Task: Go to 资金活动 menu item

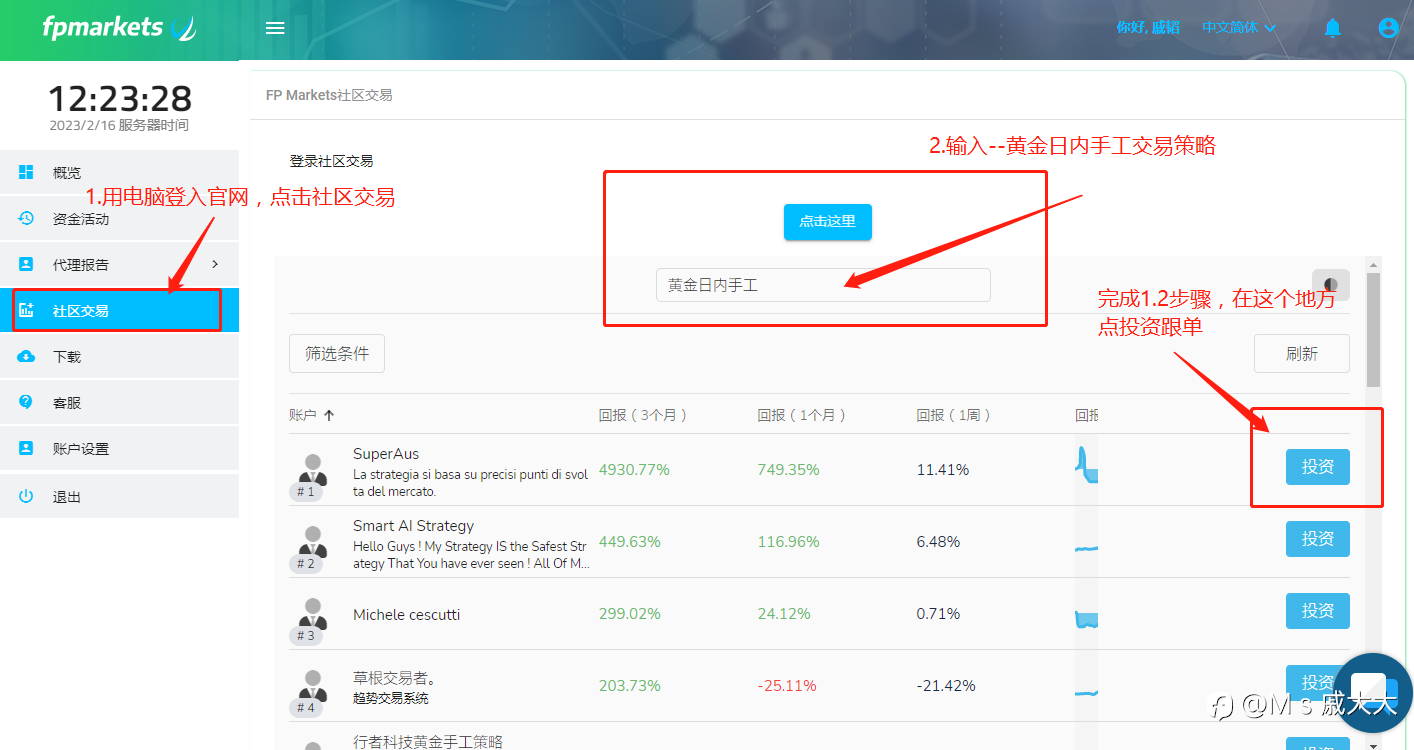Action: pyautogui.click(x=120, y=219)
